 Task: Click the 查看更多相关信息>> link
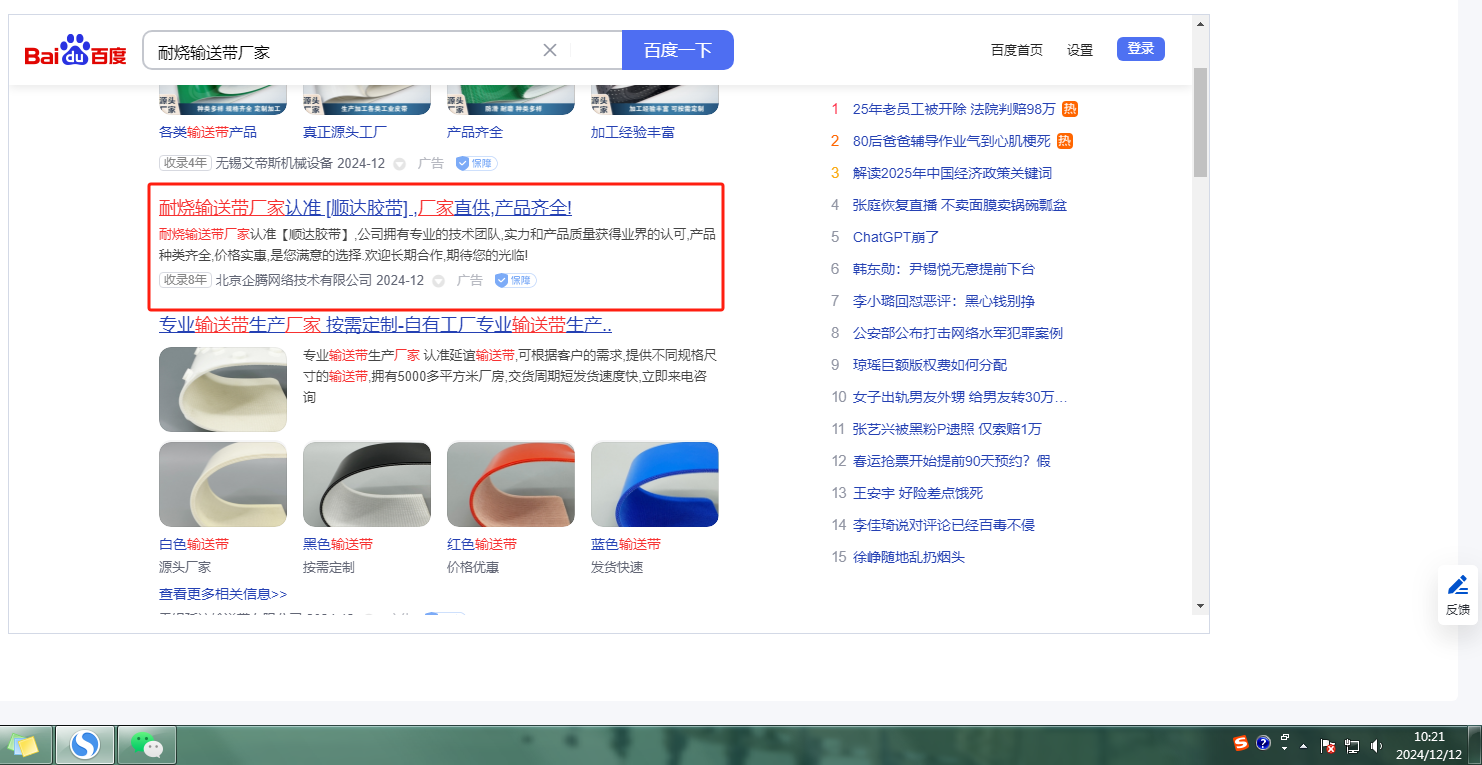223,594
